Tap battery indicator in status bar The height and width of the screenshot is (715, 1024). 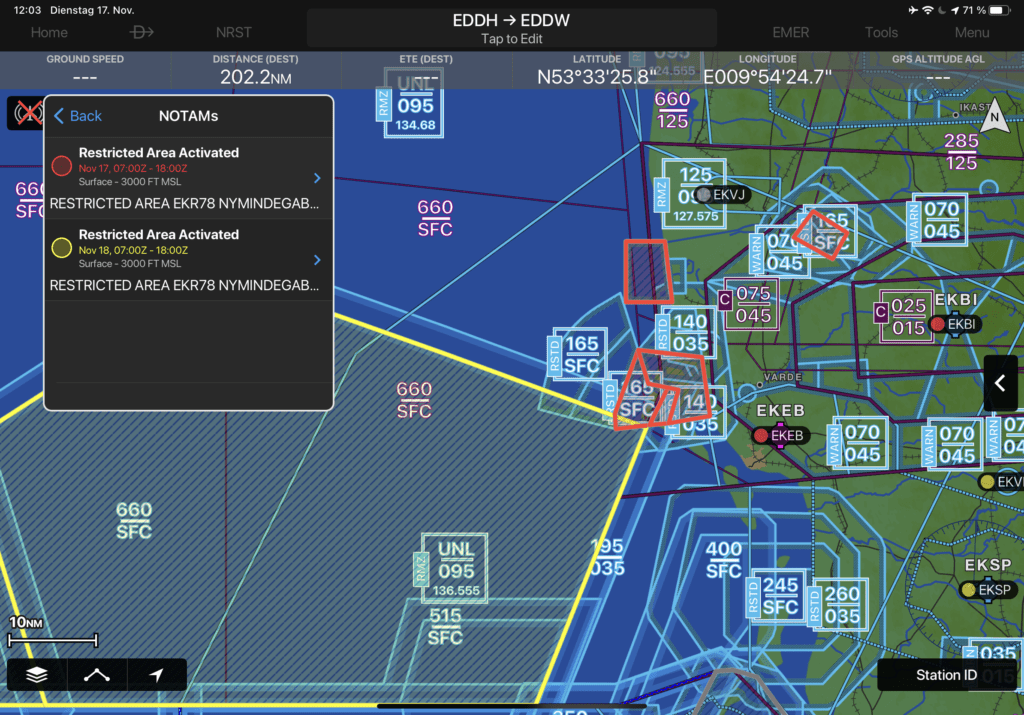999,10
